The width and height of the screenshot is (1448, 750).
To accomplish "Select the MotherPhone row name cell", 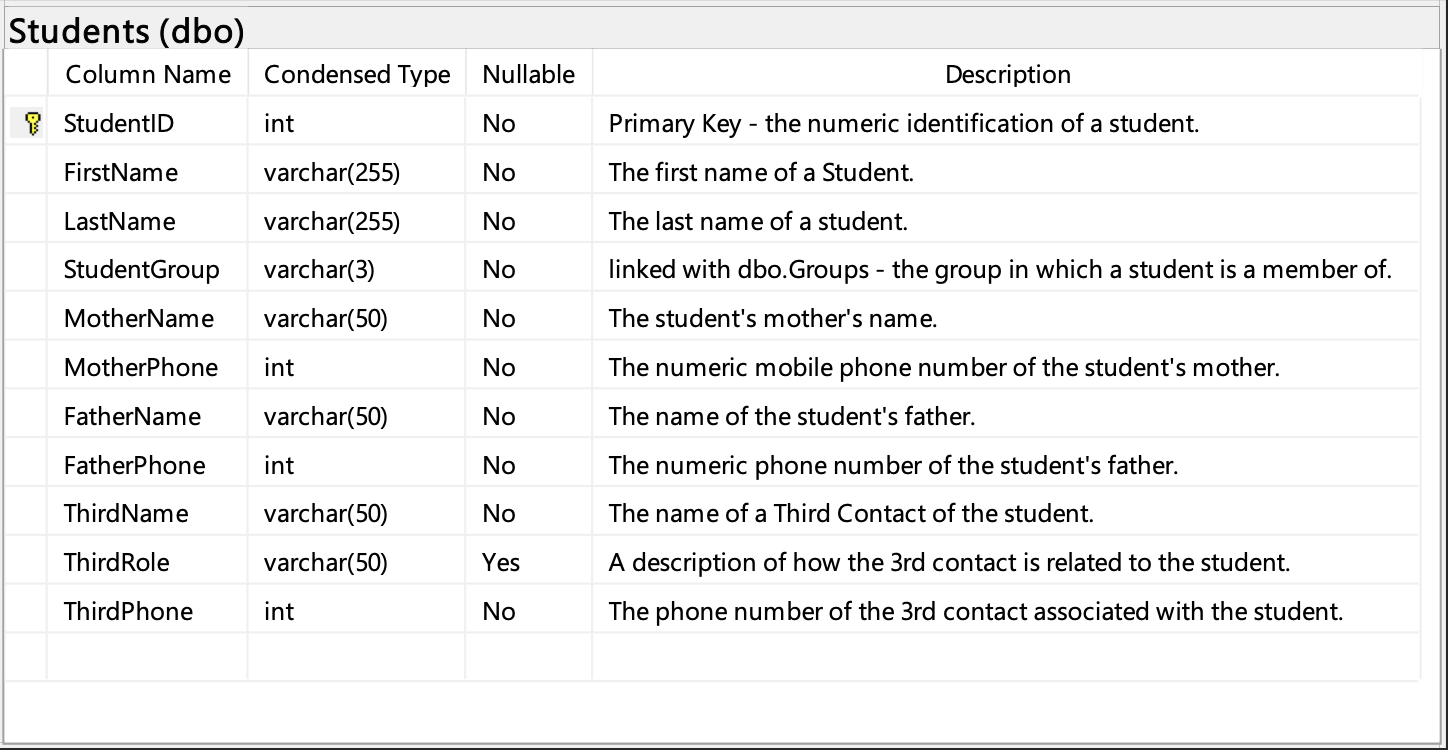I will point(141,368).
